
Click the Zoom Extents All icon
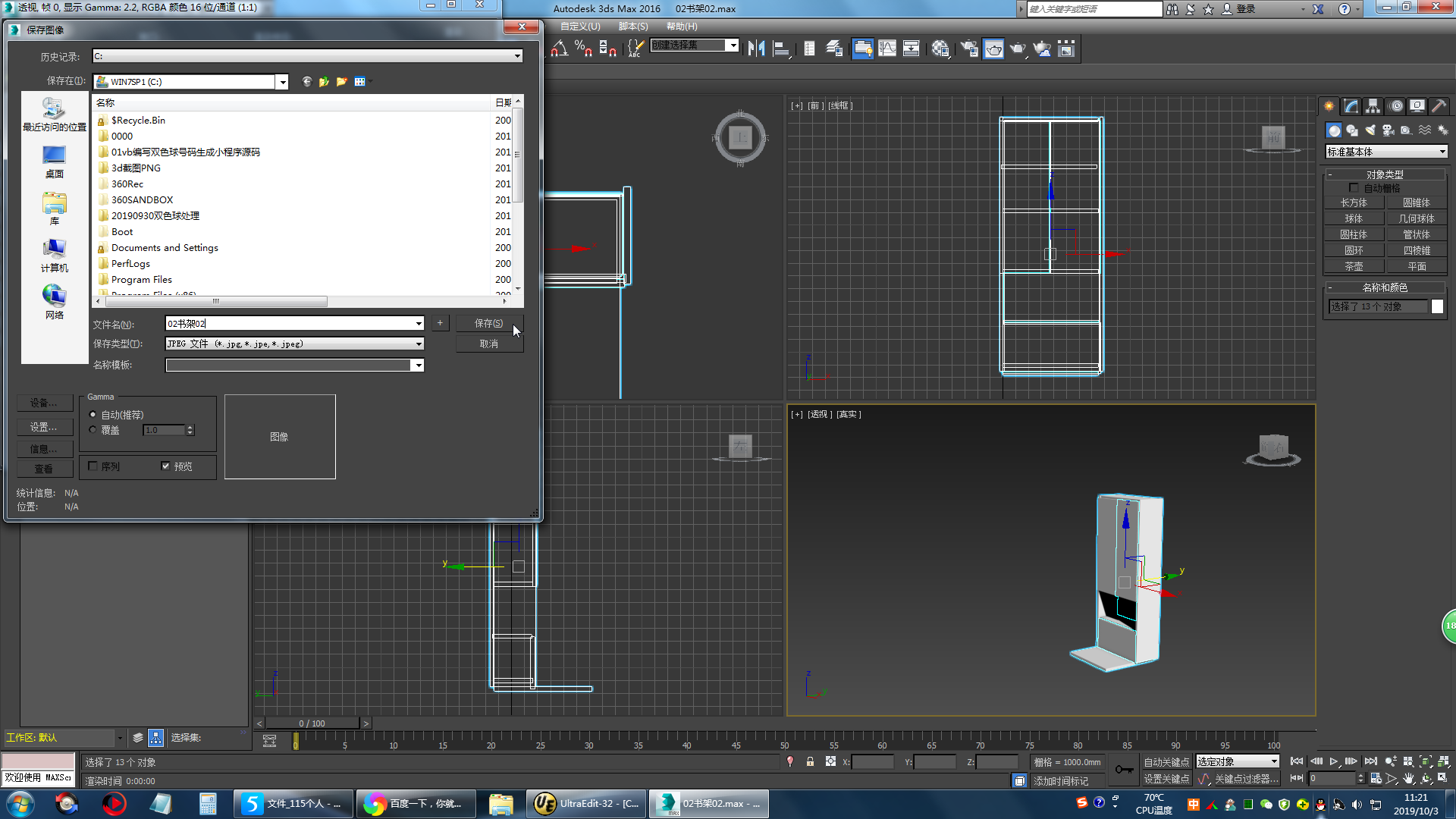click(x=1444, y=762)
